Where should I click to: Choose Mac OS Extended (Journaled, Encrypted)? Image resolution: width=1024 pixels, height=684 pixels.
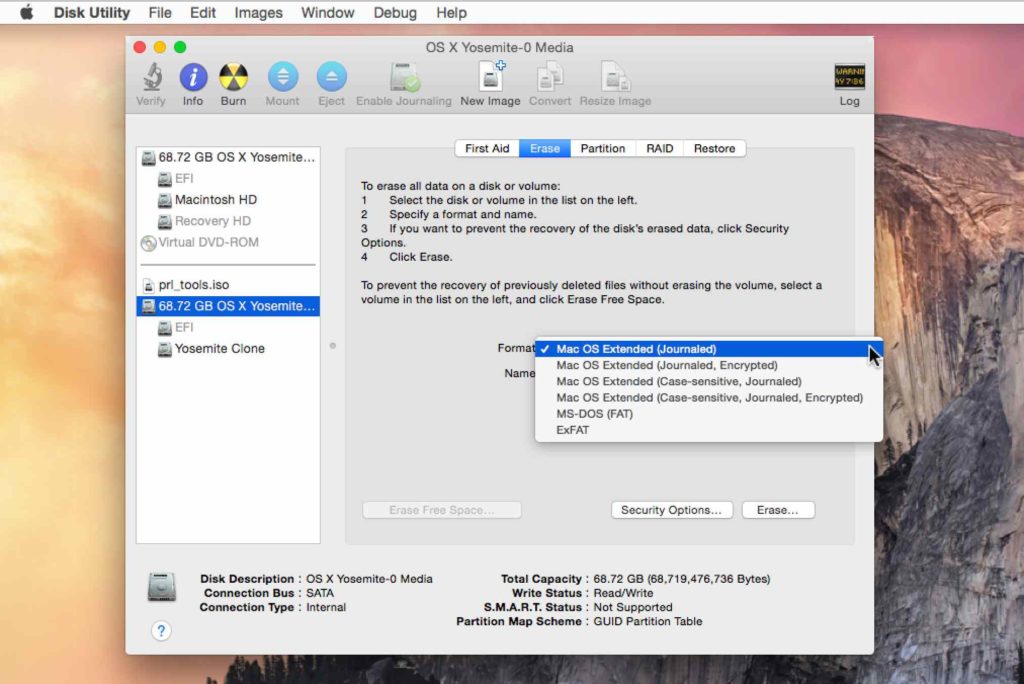click(x=709, y=365)
